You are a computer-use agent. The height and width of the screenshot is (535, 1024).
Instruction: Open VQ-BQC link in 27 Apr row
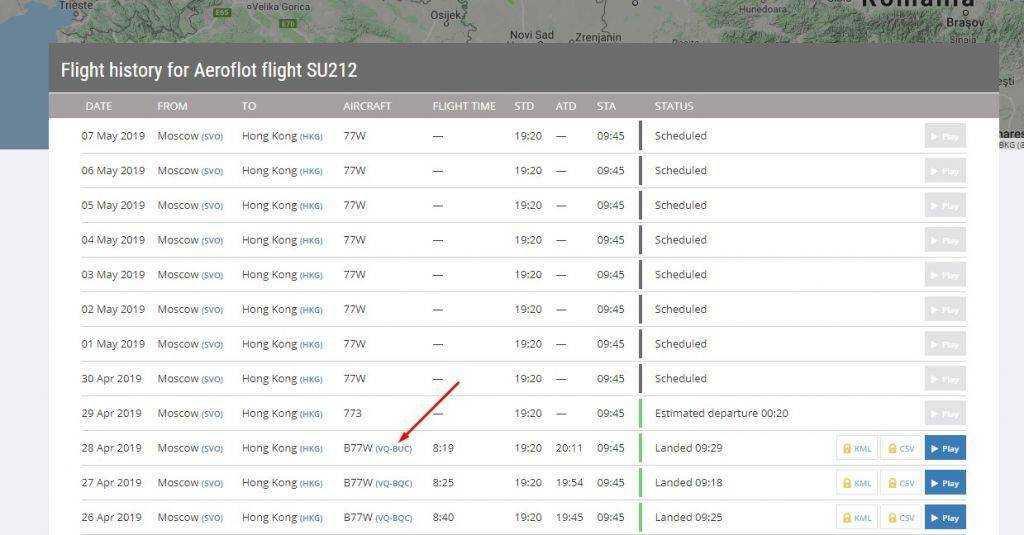tap(394, 483)
